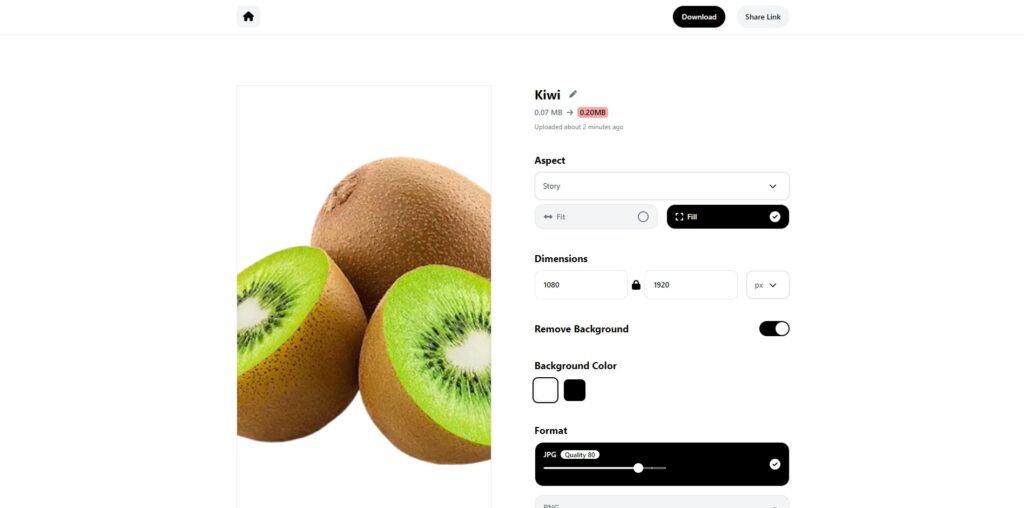Click the arrow between file sizes
The width and height of the screenshot is (1024, 508).
pos(569,112)
